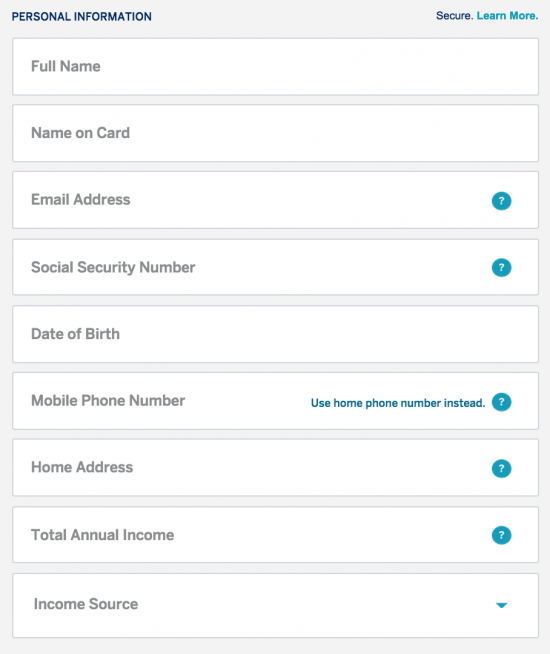Focus the Total Annual Income field
550x654 pixels.
pyautogui.click(x=275, y=535)
